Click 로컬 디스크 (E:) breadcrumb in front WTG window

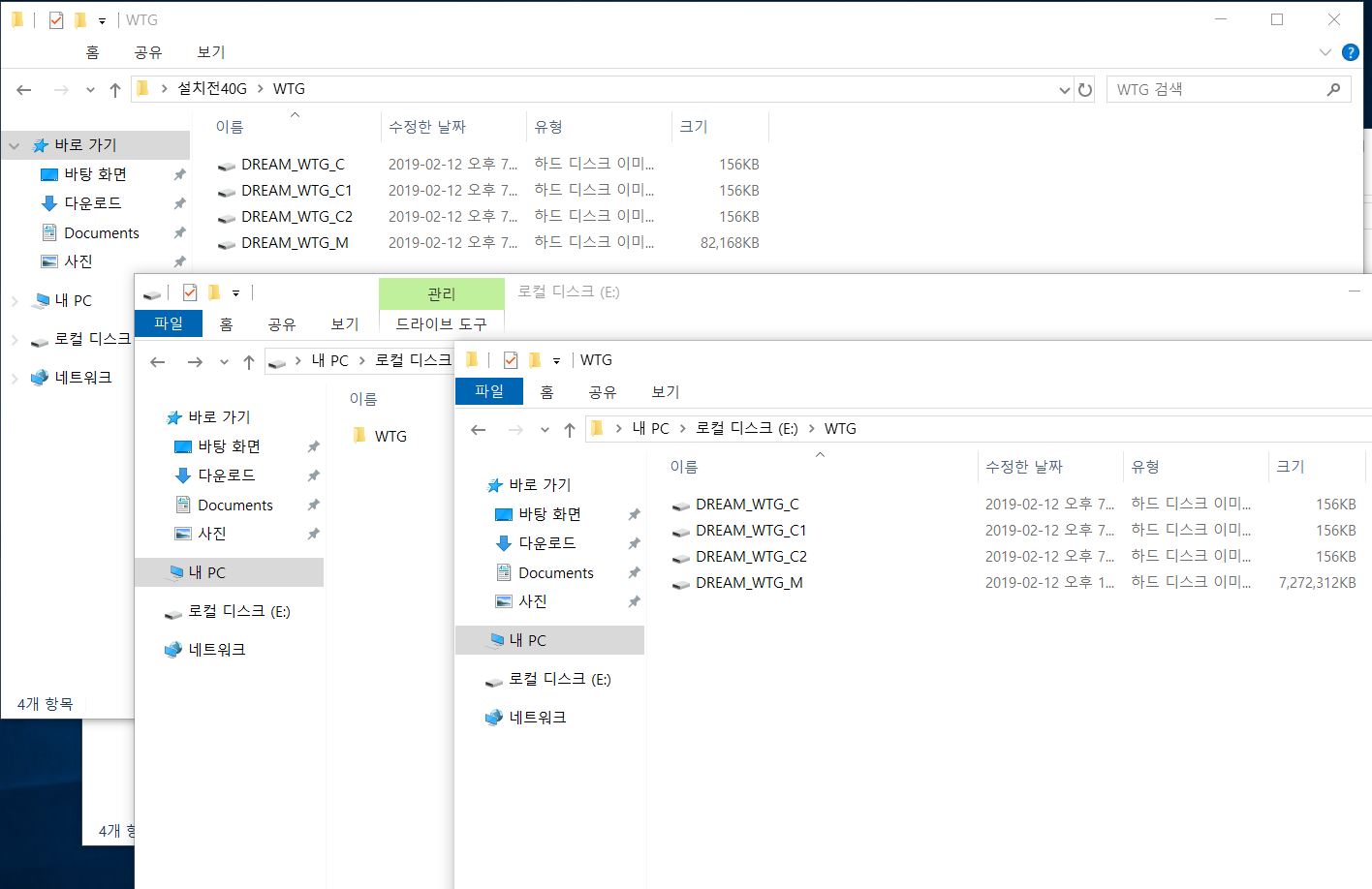pyautogui.click(x=746, y=428)
